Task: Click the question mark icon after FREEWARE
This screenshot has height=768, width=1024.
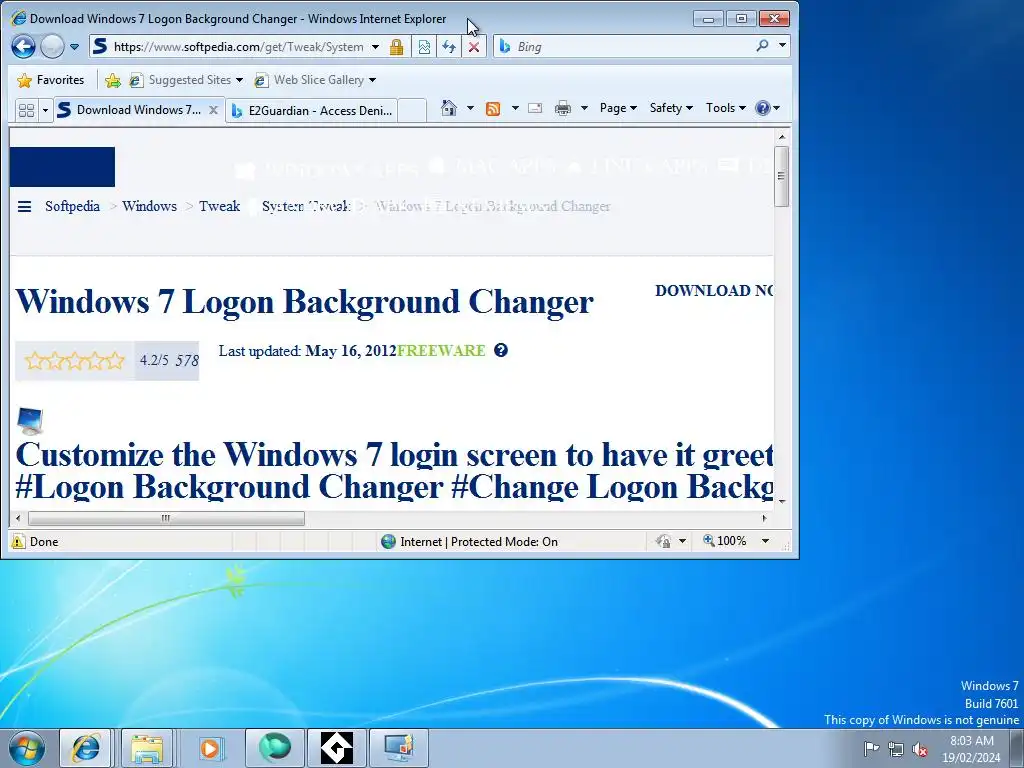Action: pos(501,350)
